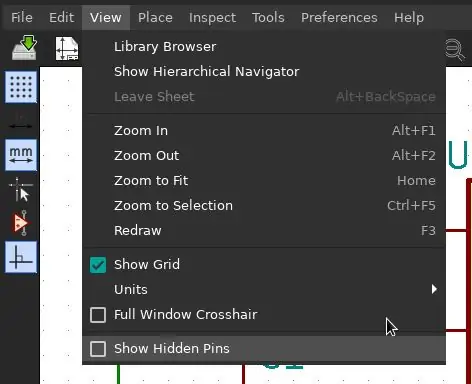The height and width of the screenshot is (384, 472).
Task: Open the Inspect menu
Action: point(212,17)
